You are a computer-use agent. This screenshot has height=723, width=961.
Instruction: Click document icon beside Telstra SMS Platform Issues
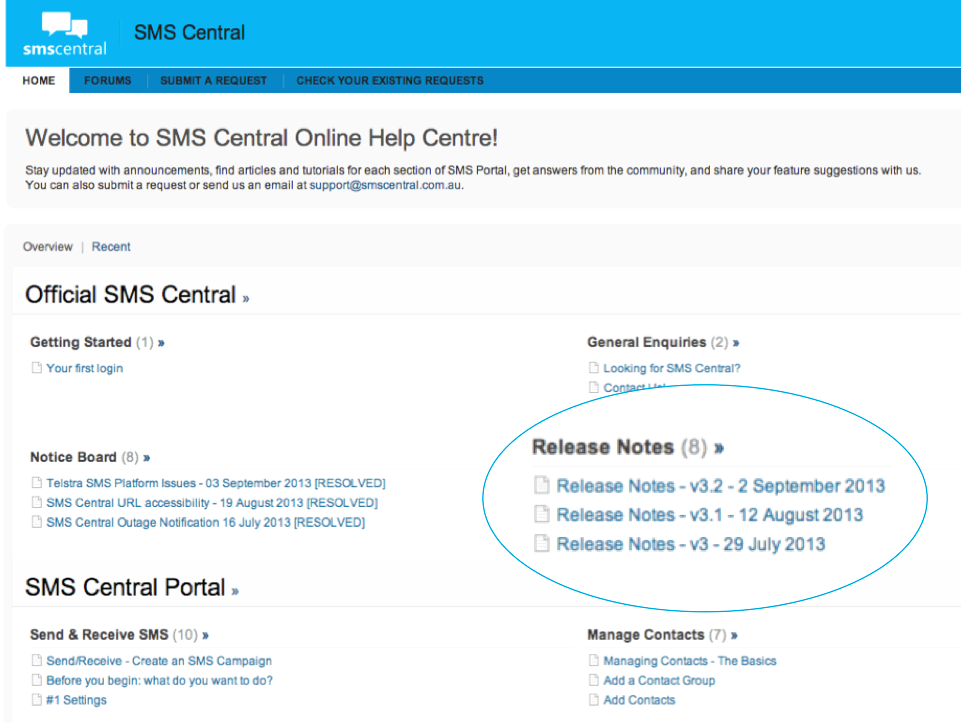click(37, 483)
